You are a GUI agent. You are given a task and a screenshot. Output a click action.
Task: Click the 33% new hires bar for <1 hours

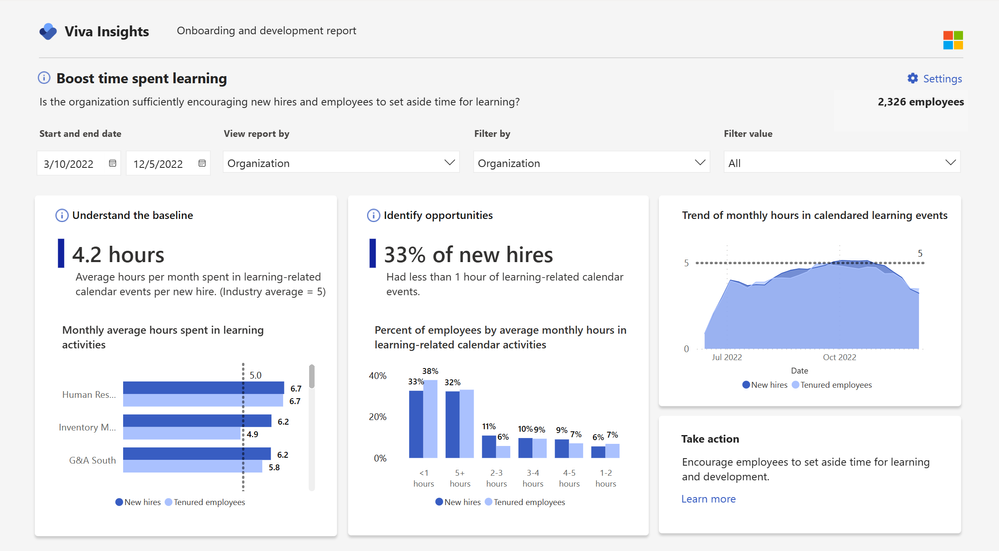pos(416,424)
